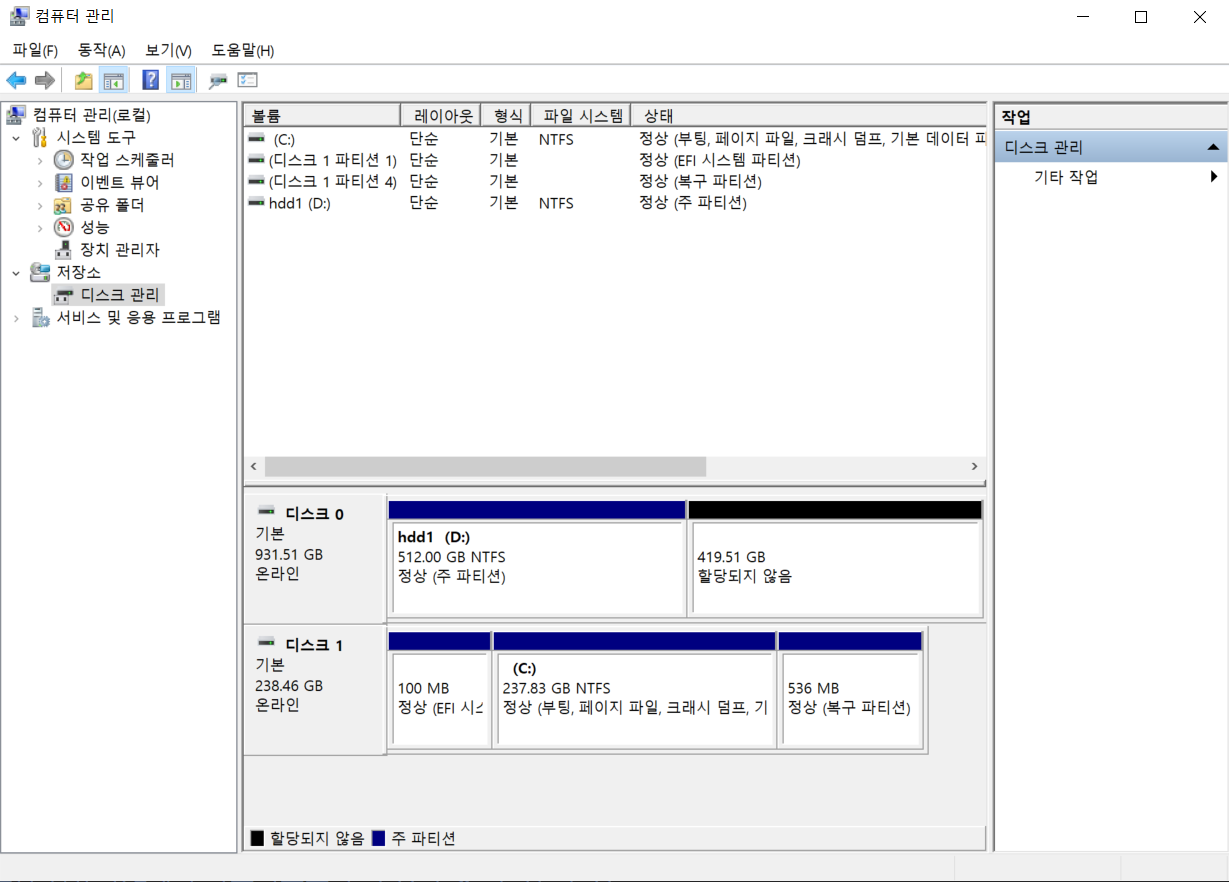The image size is (1229, 882).
Task: Expand the 작업 스케줄러 node
Action: tap(40, 160)
